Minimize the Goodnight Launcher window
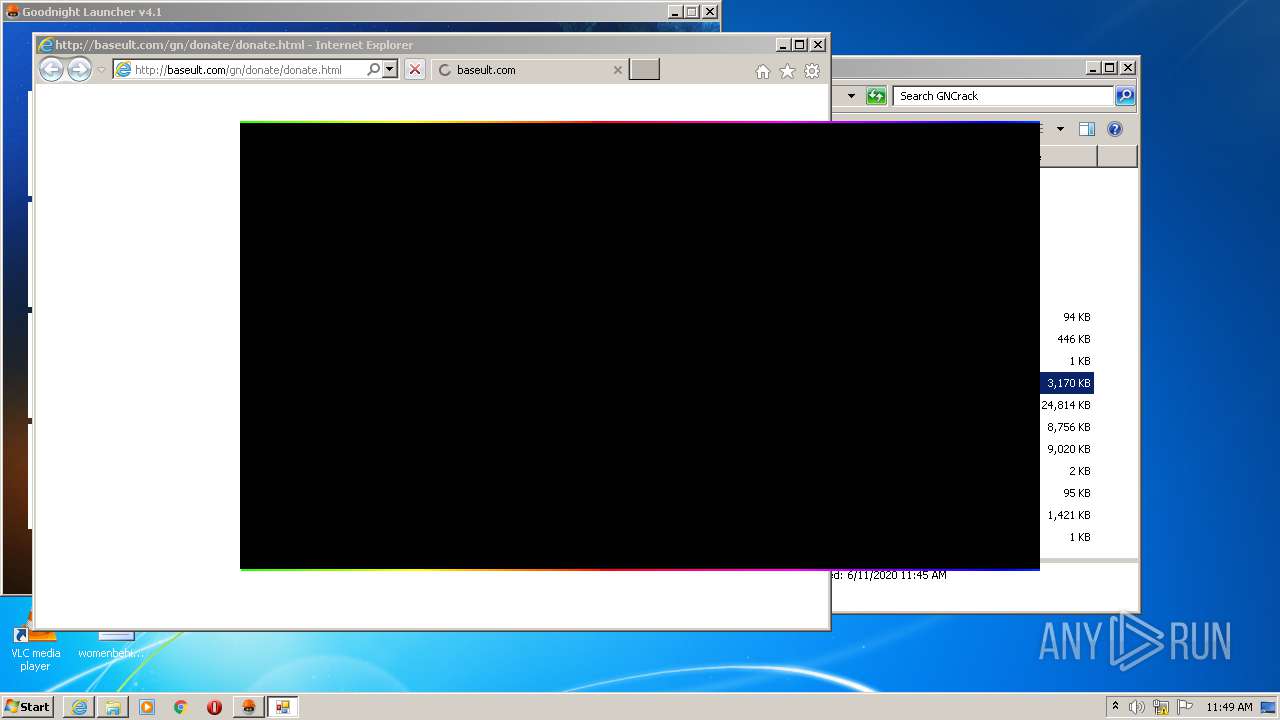The width and height of the screenshot is (1280, 720). 675,12
